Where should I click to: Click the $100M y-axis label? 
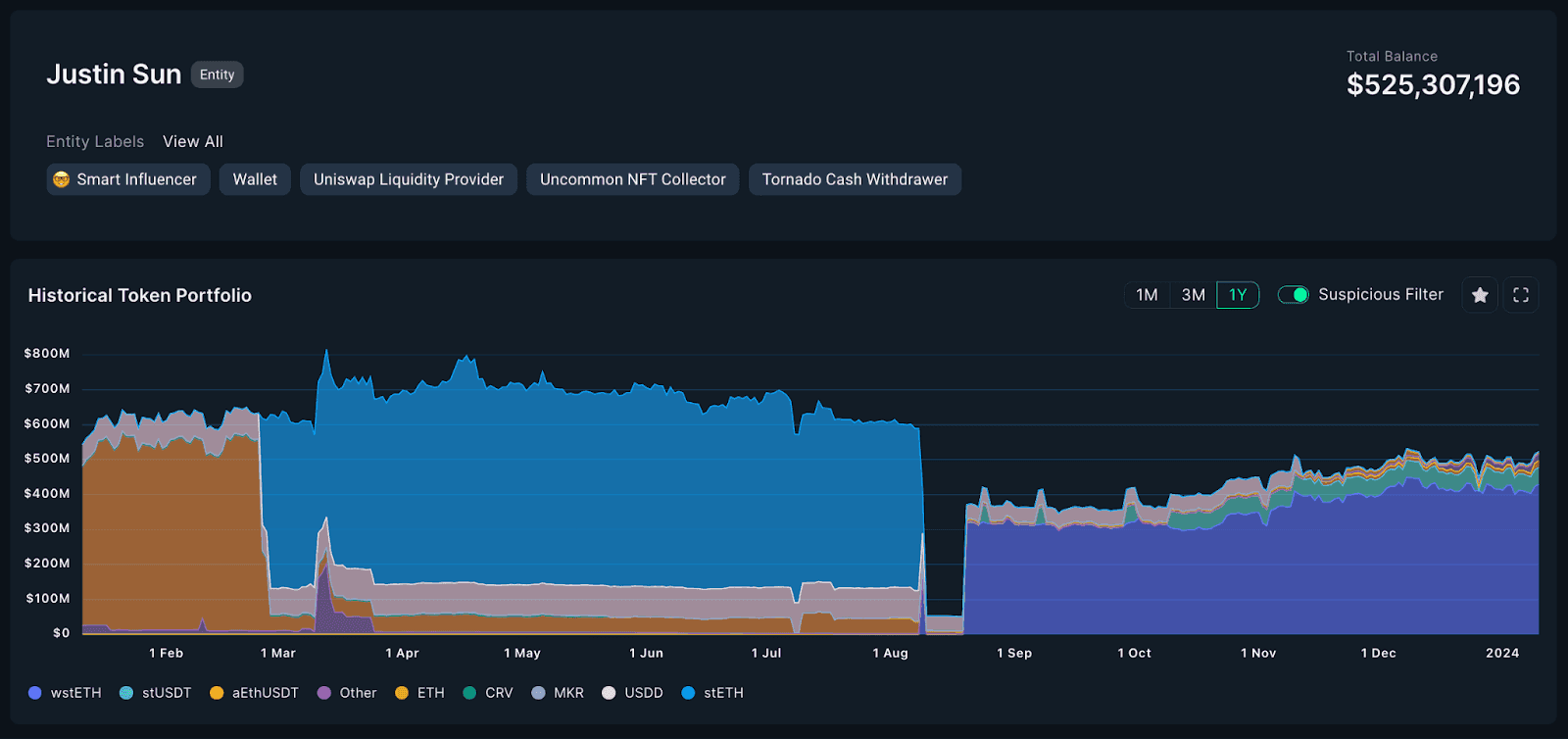pos(47,598)
